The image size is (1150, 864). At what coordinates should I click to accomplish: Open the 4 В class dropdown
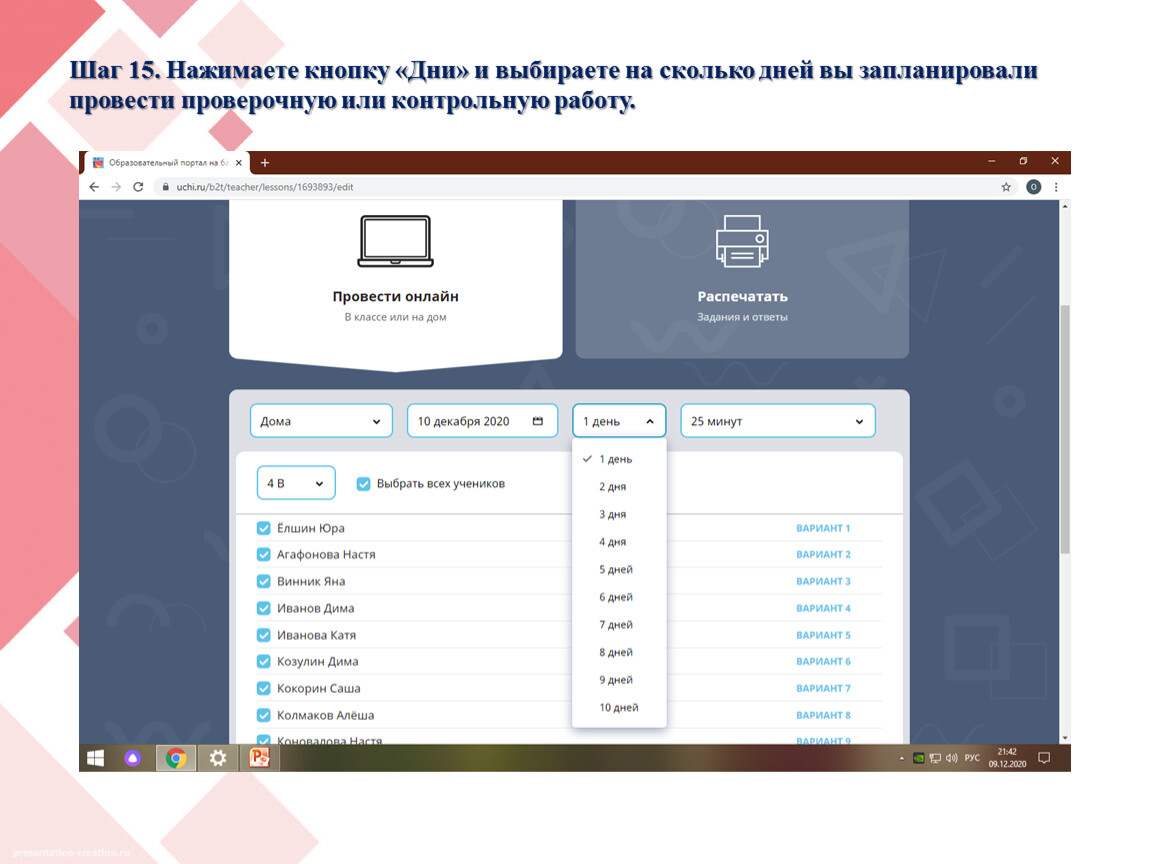295,484
